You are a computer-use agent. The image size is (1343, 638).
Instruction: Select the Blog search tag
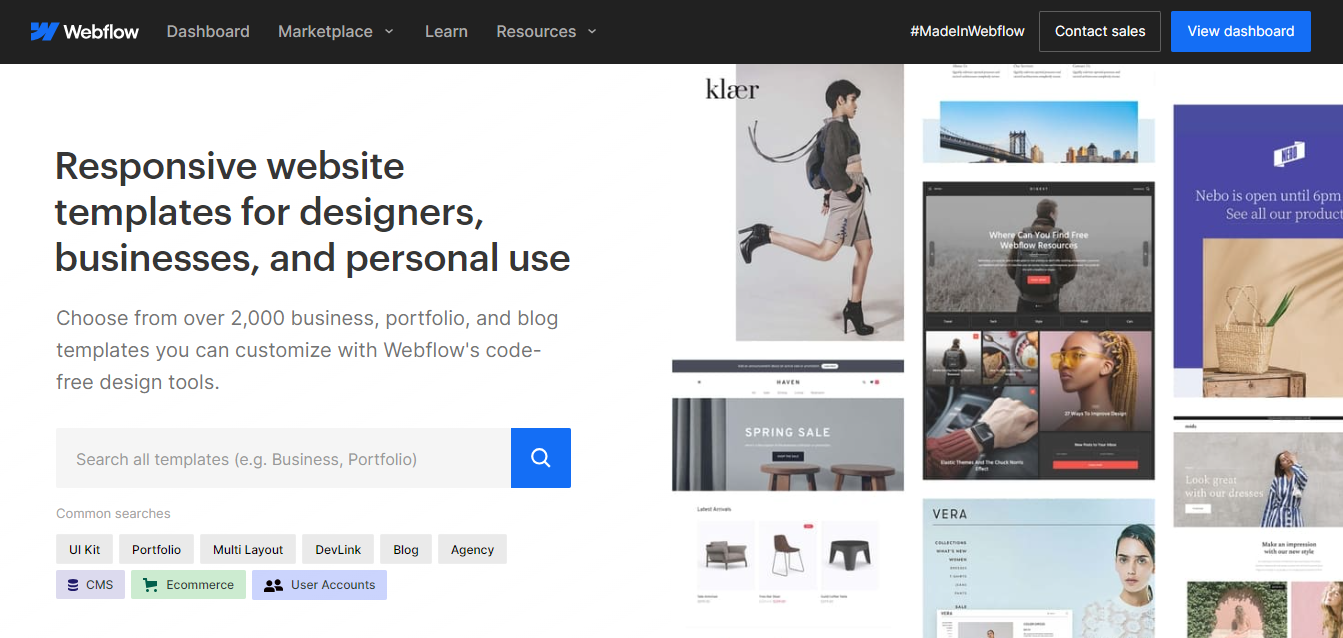point(406,549)
